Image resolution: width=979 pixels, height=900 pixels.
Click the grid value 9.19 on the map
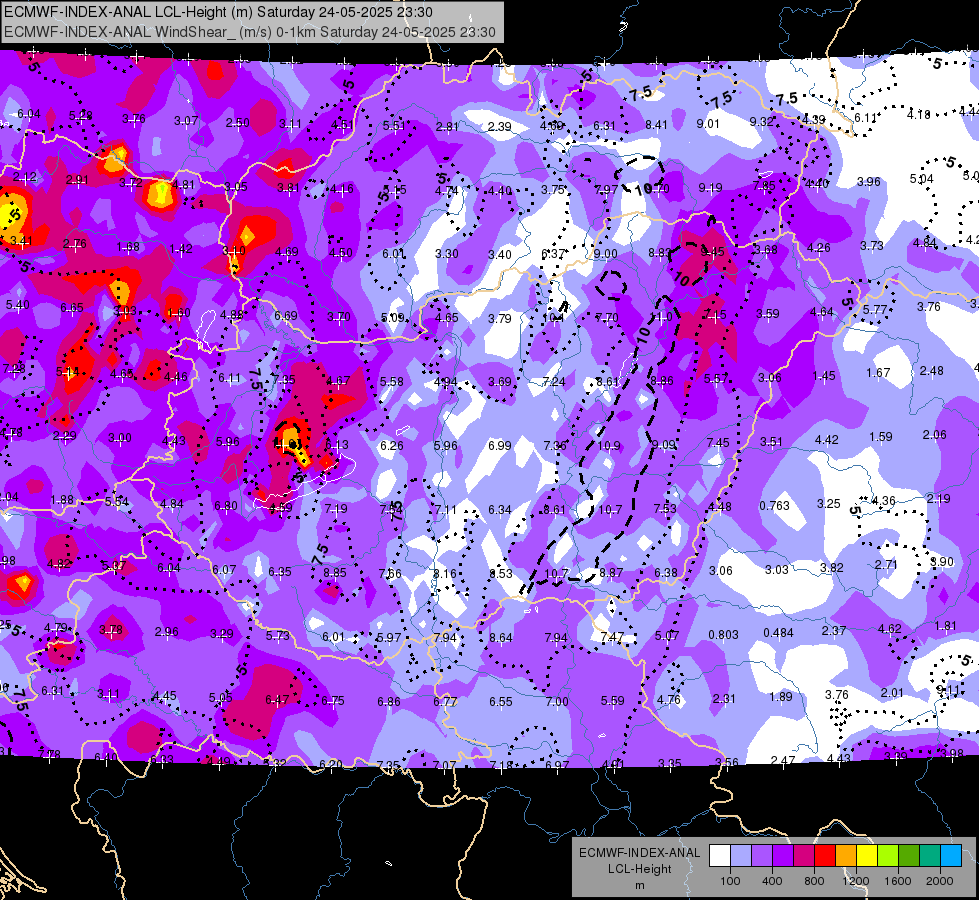(x=711, y=187)
